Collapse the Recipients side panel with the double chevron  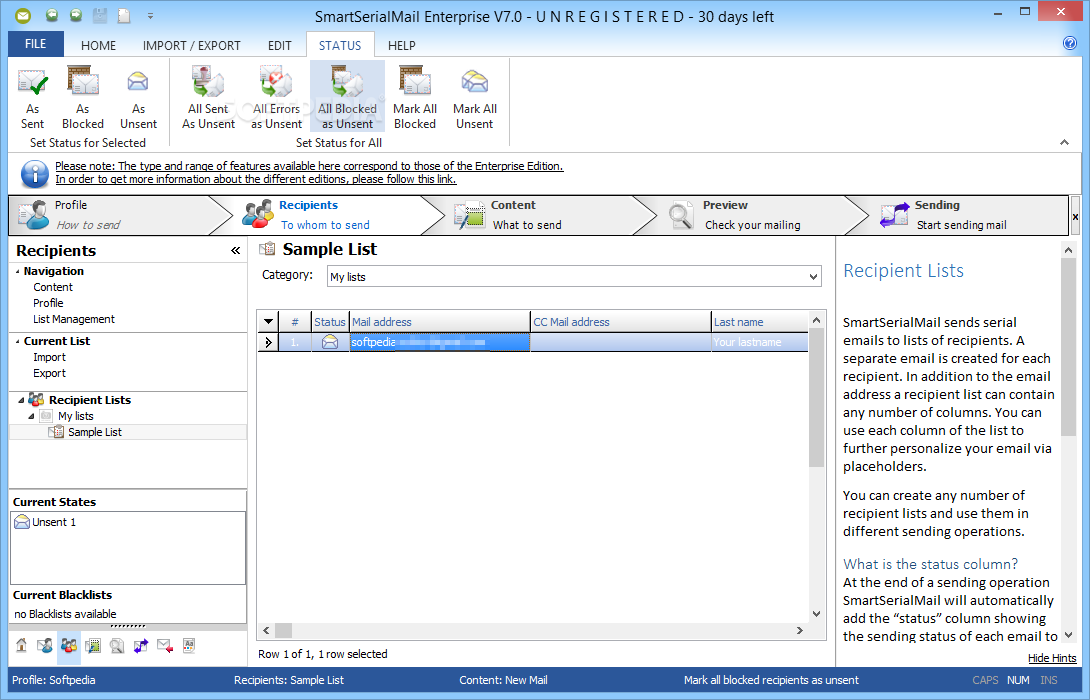tap(236, 251)
